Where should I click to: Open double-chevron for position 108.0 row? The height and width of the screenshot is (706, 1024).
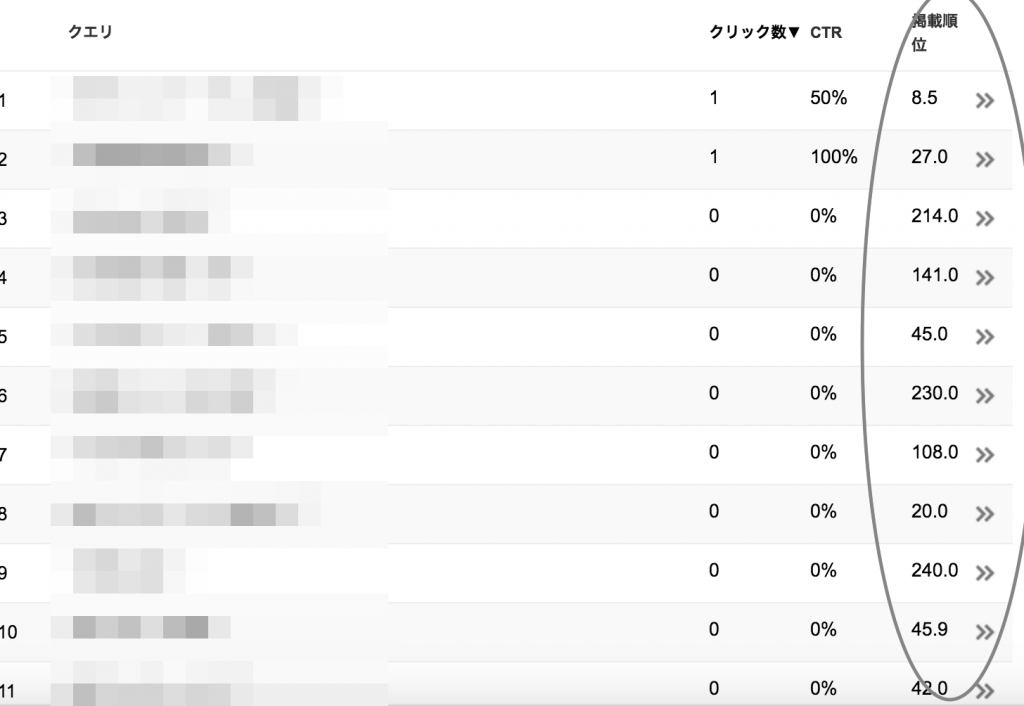click(x=985, y=455)
